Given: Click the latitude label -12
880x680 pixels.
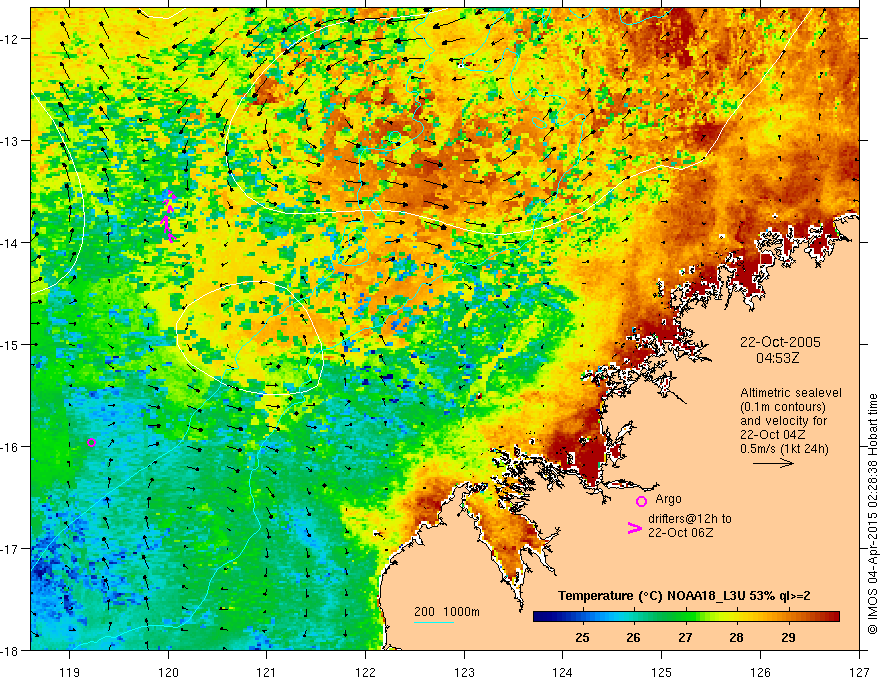Looking at the screenshot, I should coord(11,39).
